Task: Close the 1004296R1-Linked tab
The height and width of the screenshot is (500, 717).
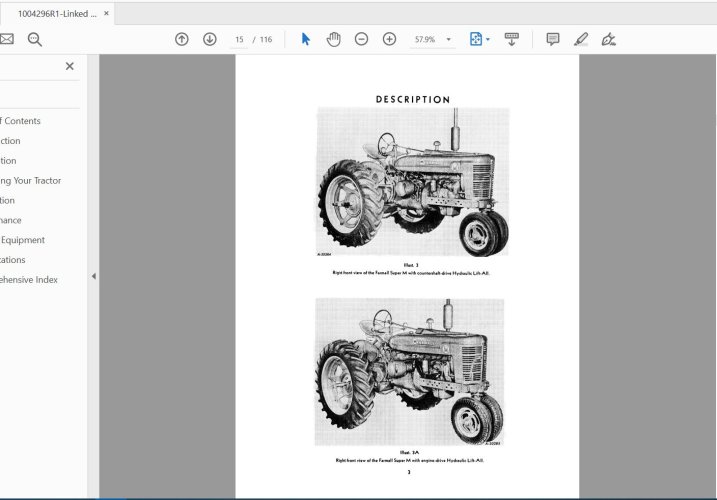Action: click(106, 13)
